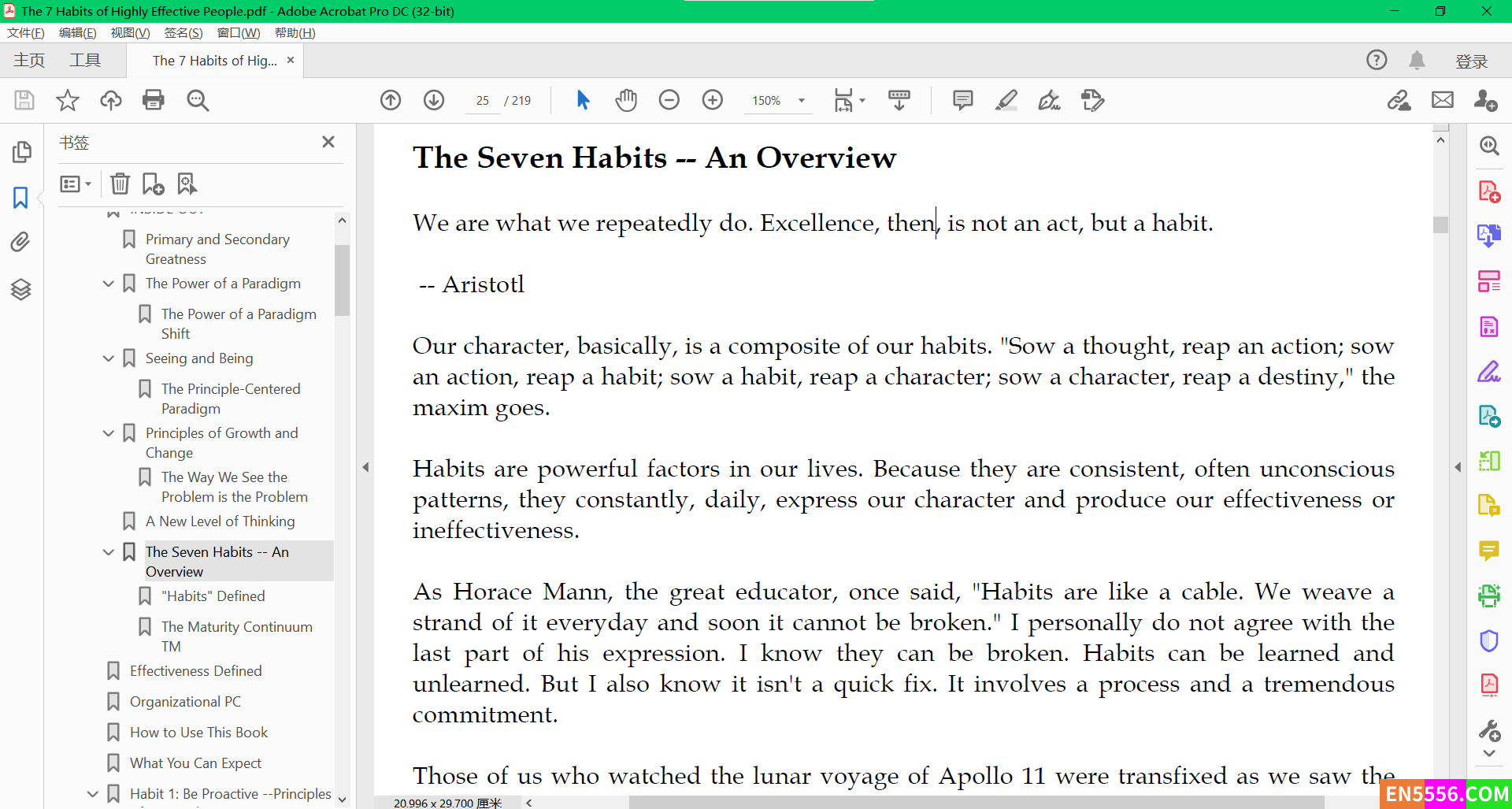Click the document vertical scrollbar thumb
This screenshot has height=809, width=1512.
[x=1440, y=225]
